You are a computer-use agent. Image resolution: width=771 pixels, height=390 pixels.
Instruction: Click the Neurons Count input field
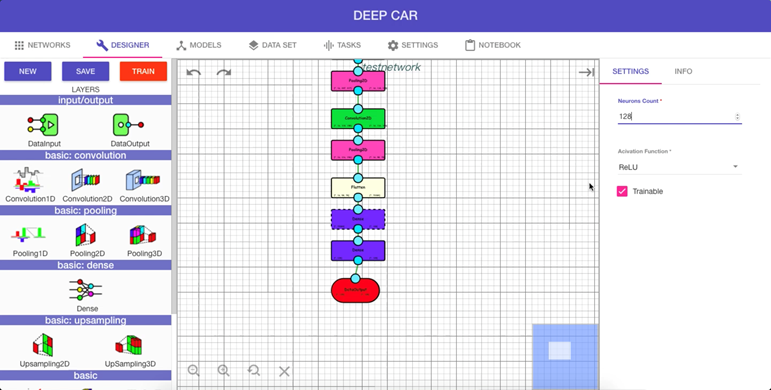[676, 117]
